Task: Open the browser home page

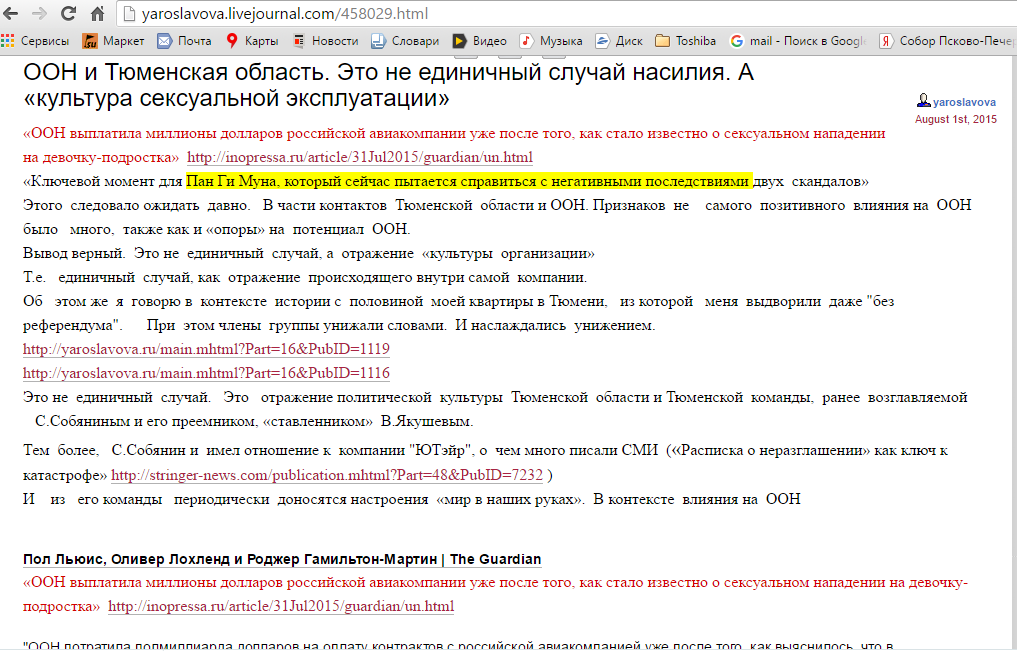Action: [x=97, y=14]
